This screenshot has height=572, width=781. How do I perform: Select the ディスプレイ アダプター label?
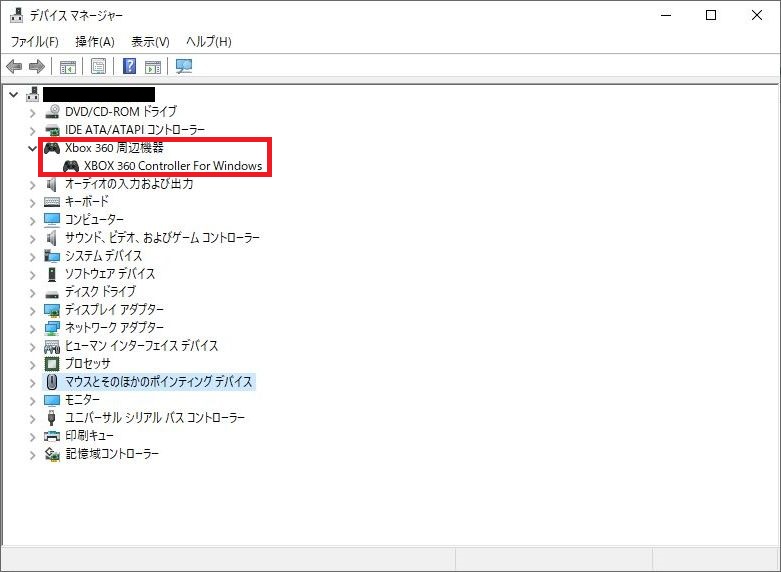(x=114, y=310)
